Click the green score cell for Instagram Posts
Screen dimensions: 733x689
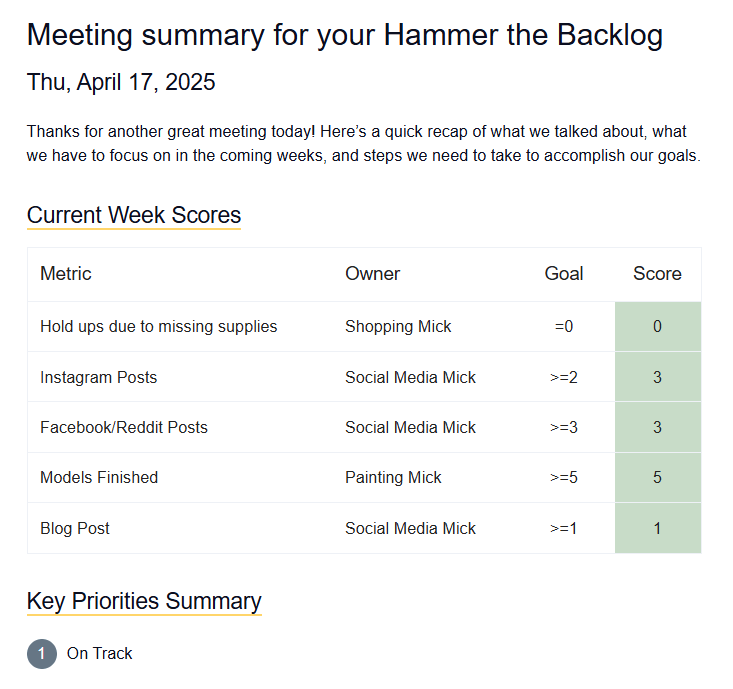657,377
